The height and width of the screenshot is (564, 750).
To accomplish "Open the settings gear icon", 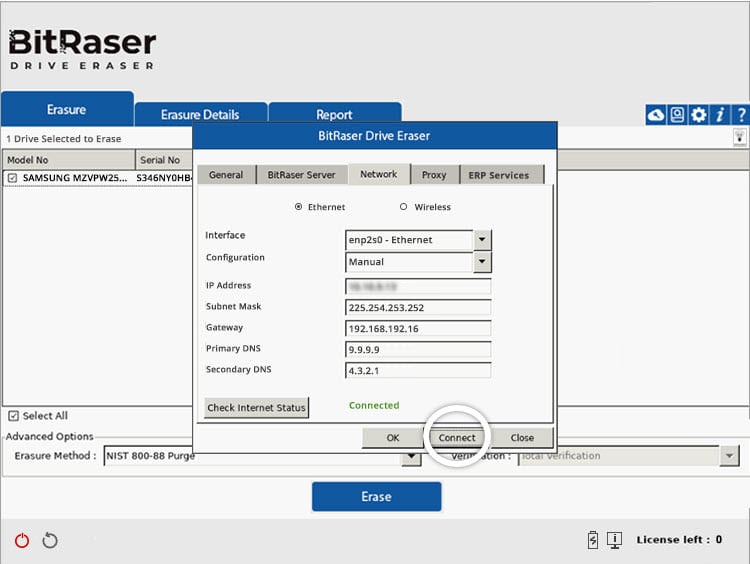I will point(698,115).
